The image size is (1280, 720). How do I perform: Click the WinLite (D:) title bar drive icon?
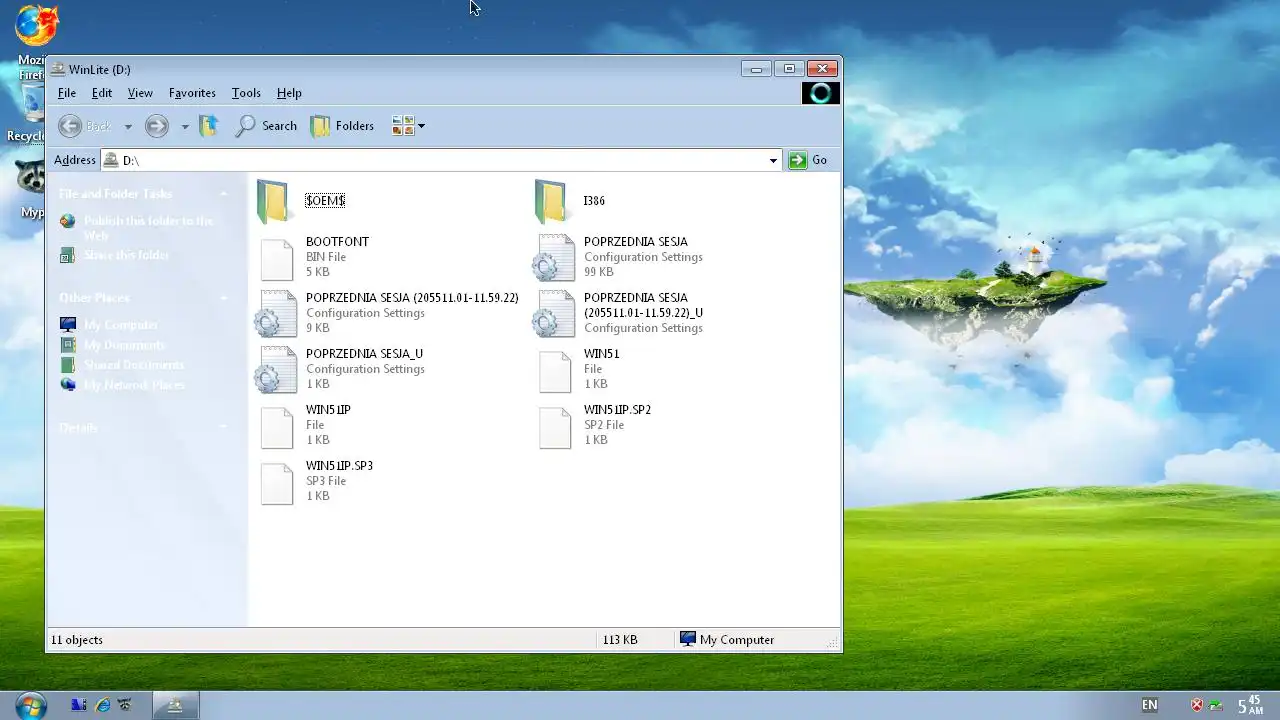click(x=58, y=69)
